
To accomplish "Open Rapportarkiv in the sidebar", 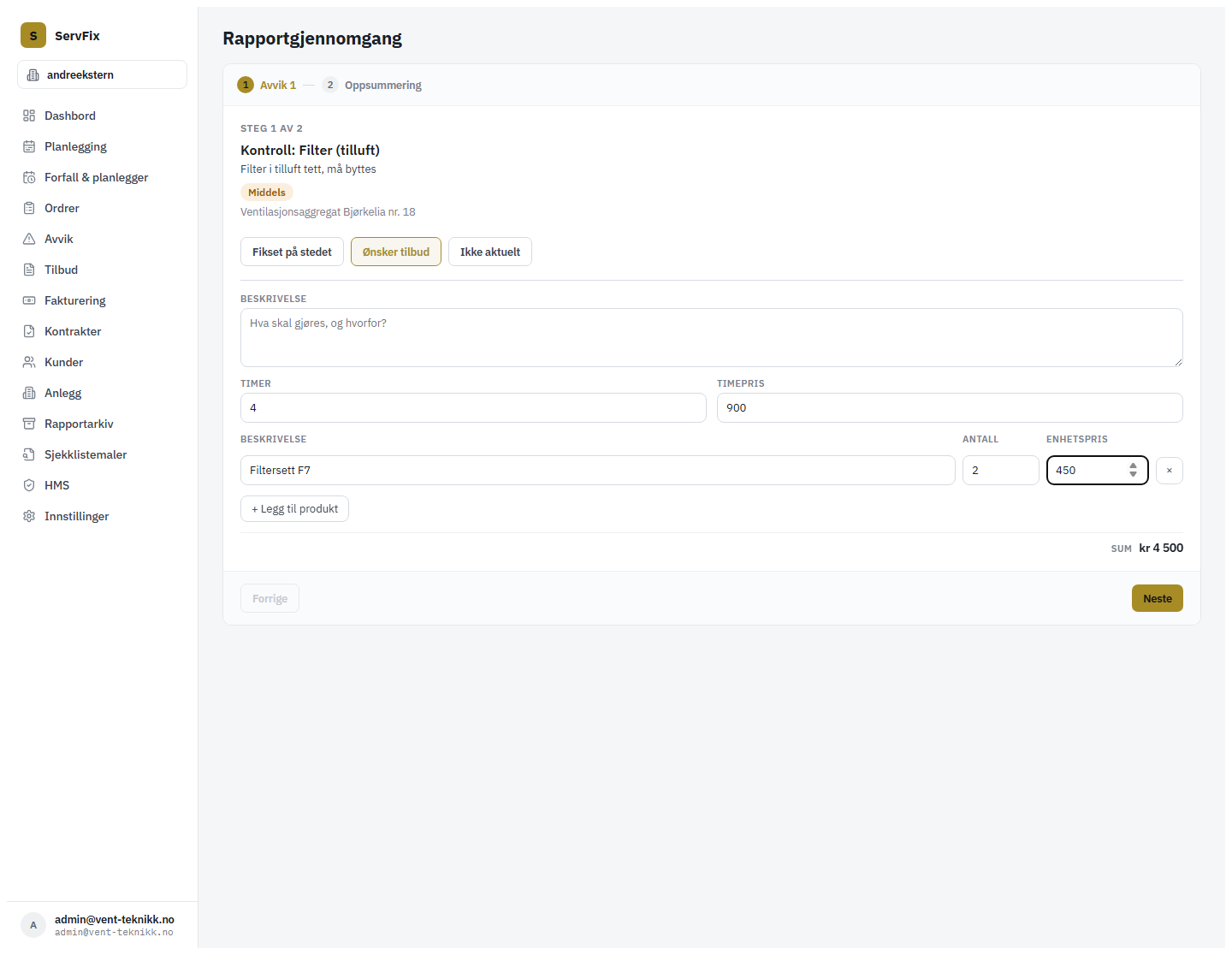I will (x=102, y=424).
